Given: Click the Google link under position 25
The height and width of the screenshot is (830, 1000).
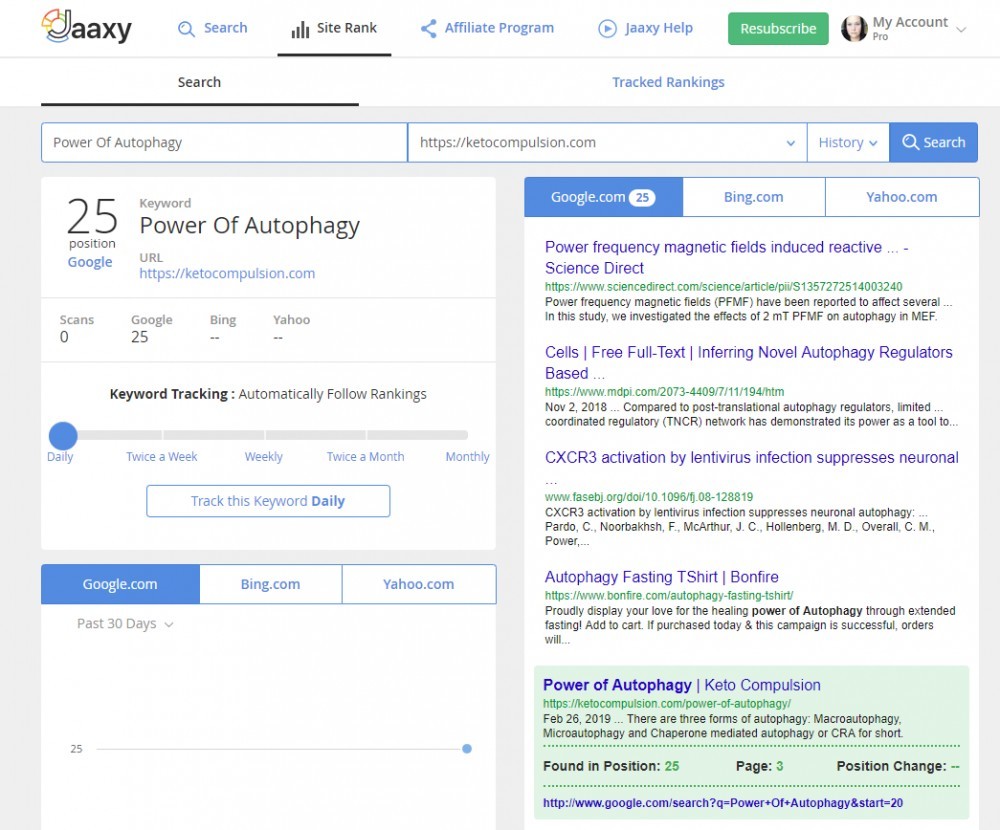Looking at the screenshot, I should [x=90, y=262].
